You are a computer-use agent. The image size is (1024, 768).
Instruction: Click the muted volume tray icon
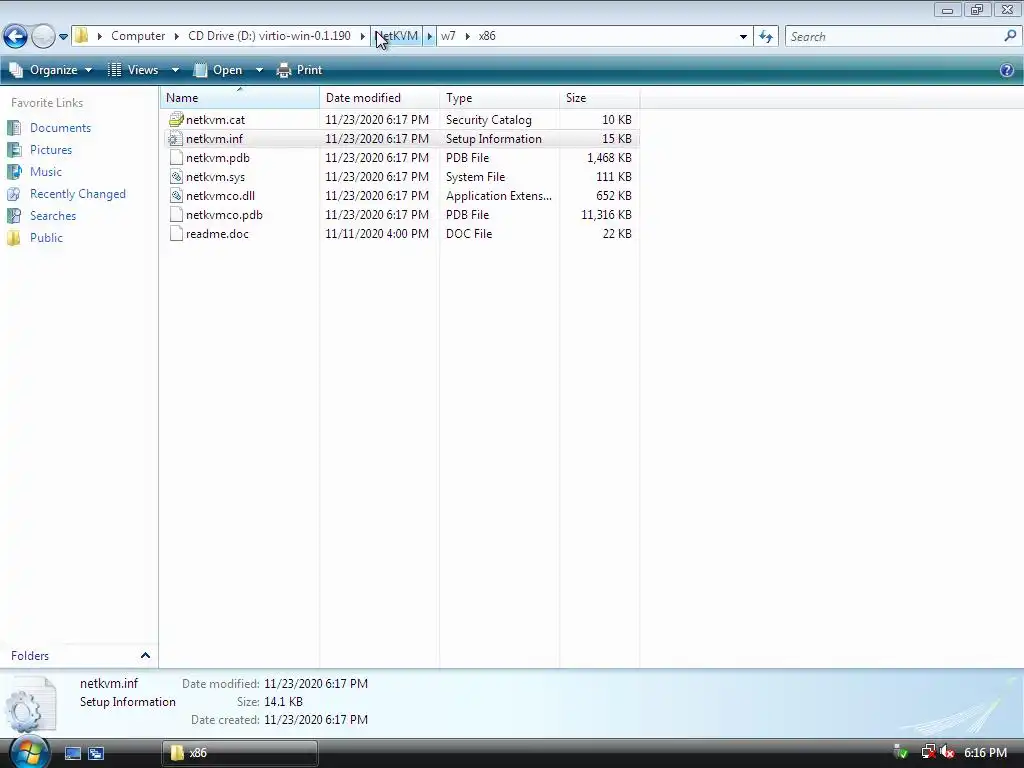(x=948, y=752)
